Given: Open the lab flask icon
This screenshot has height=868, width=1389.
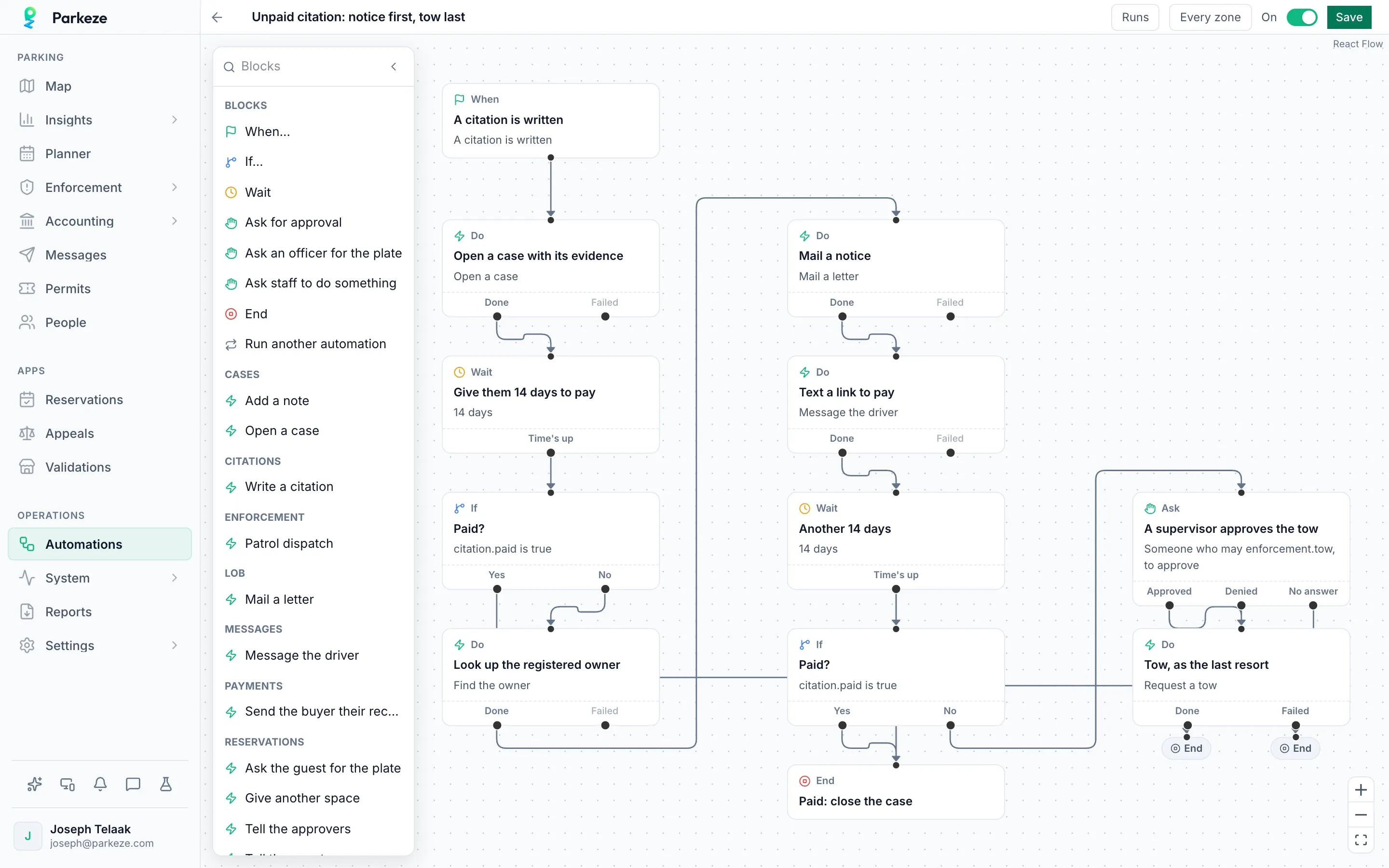Looking at the screenshot, I should [x=165, y=784].
